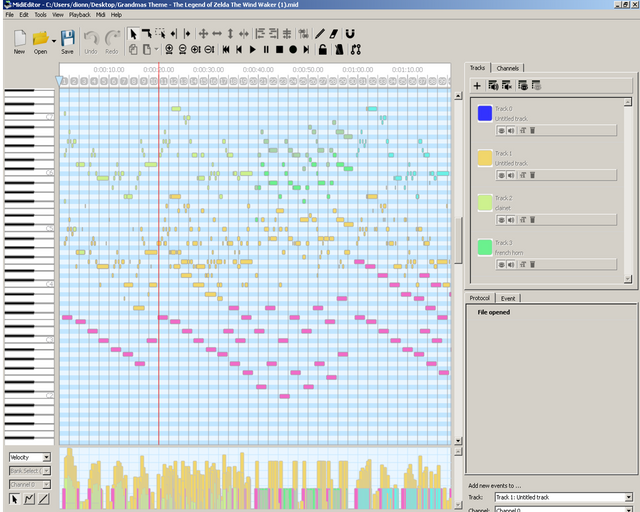
Task: Add a new track with the plus icon
Action: pyautogui.click(x=477, y=85)
